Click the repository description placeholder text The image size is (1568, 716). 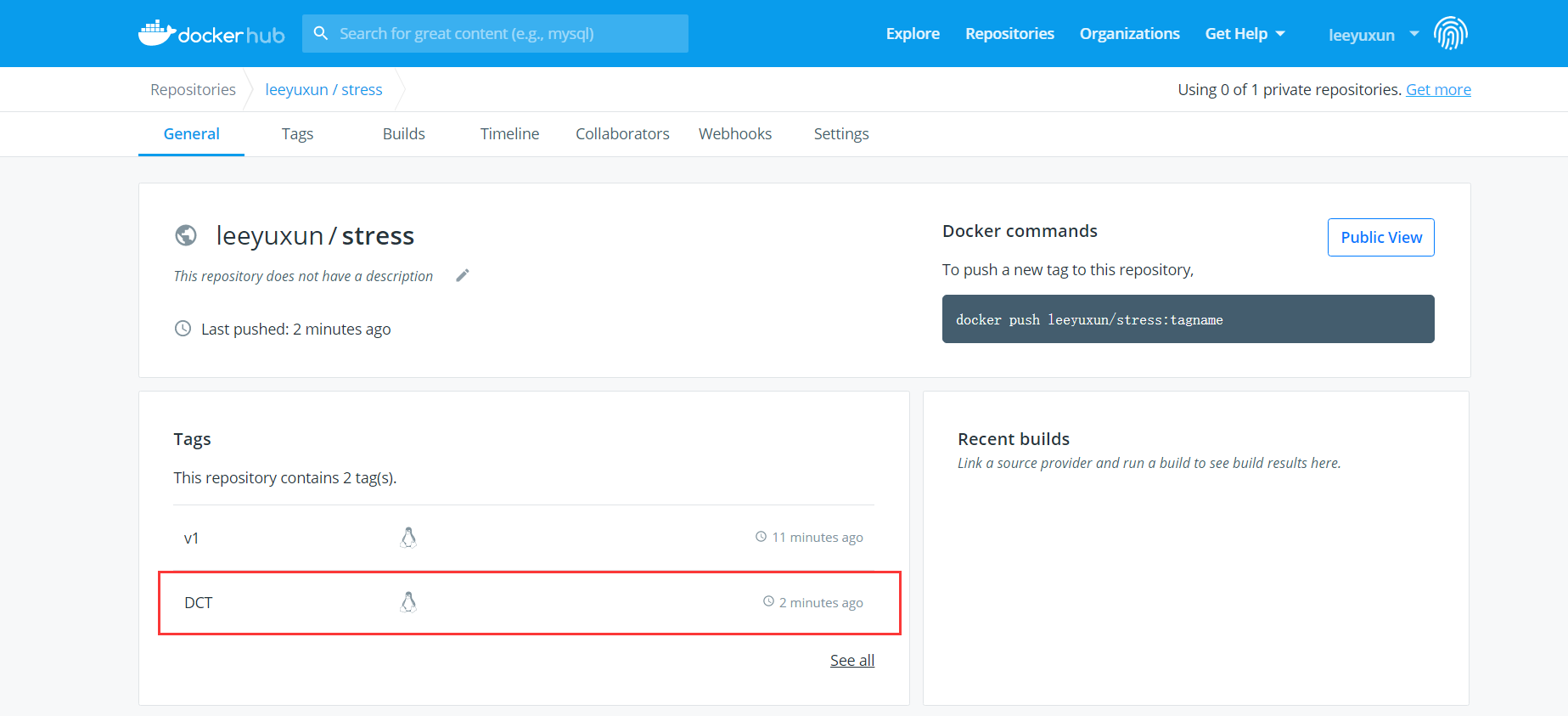pos(303,276)
